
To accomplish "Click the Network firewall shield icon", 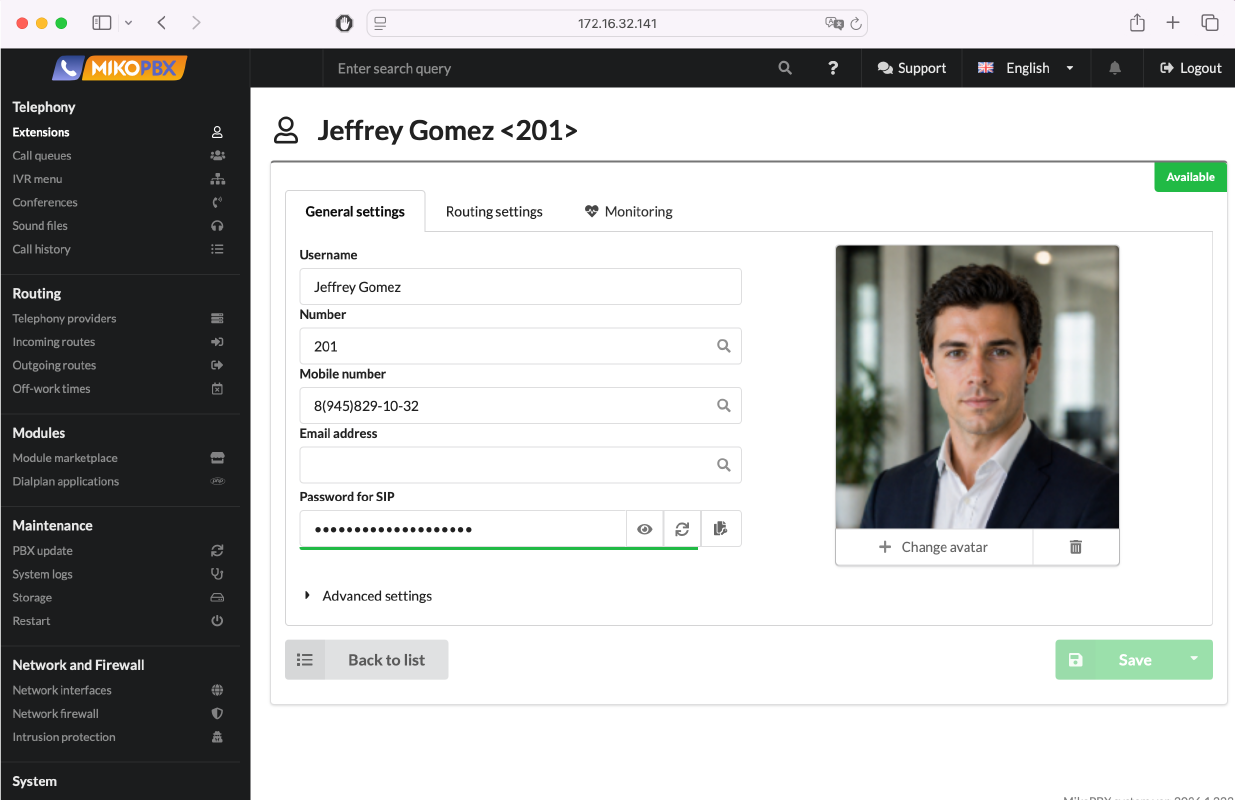I will point(217,714).
